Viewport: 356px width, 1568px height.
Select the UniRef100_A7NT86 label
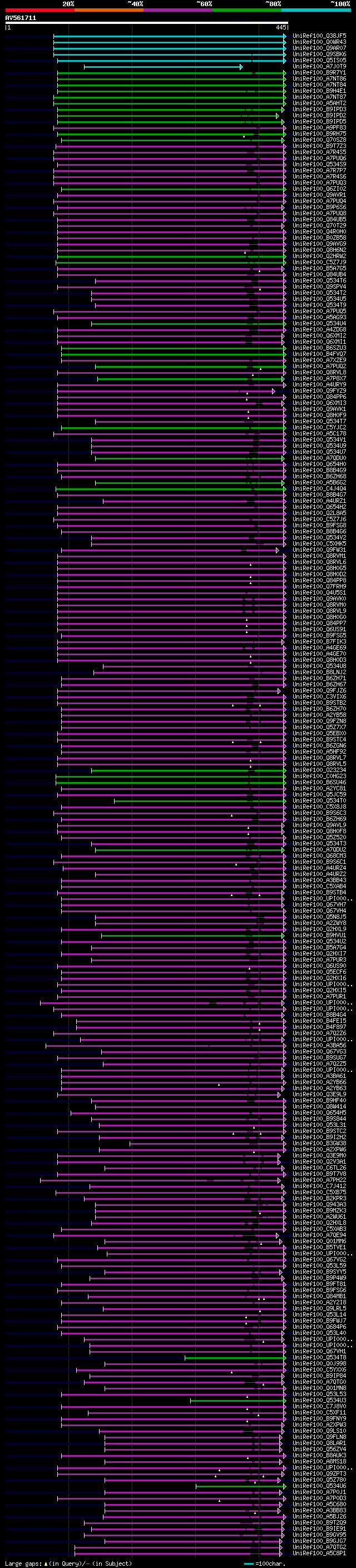pos(319,79)
